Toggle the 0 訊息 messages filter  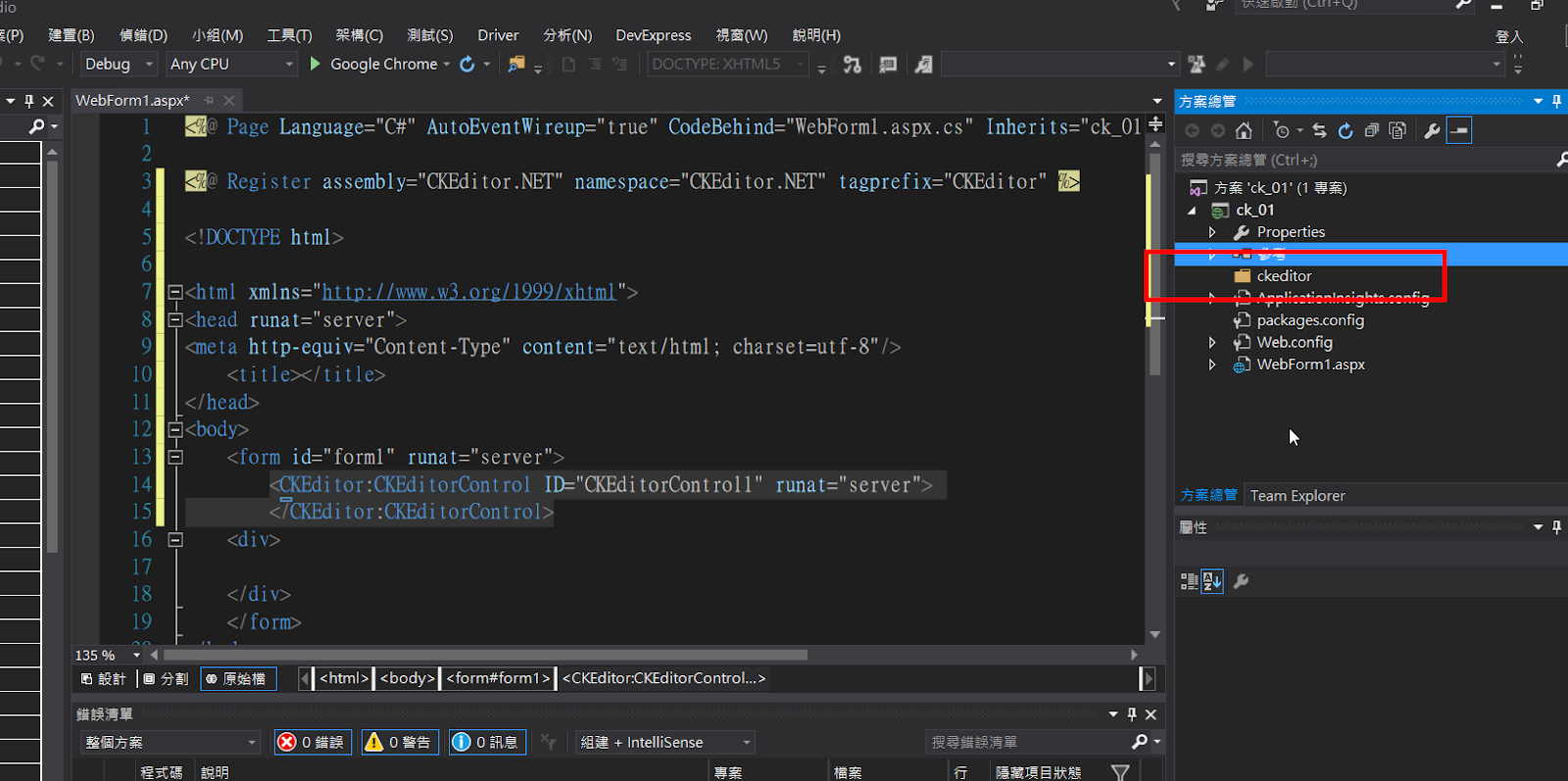(x=487, y=743)
